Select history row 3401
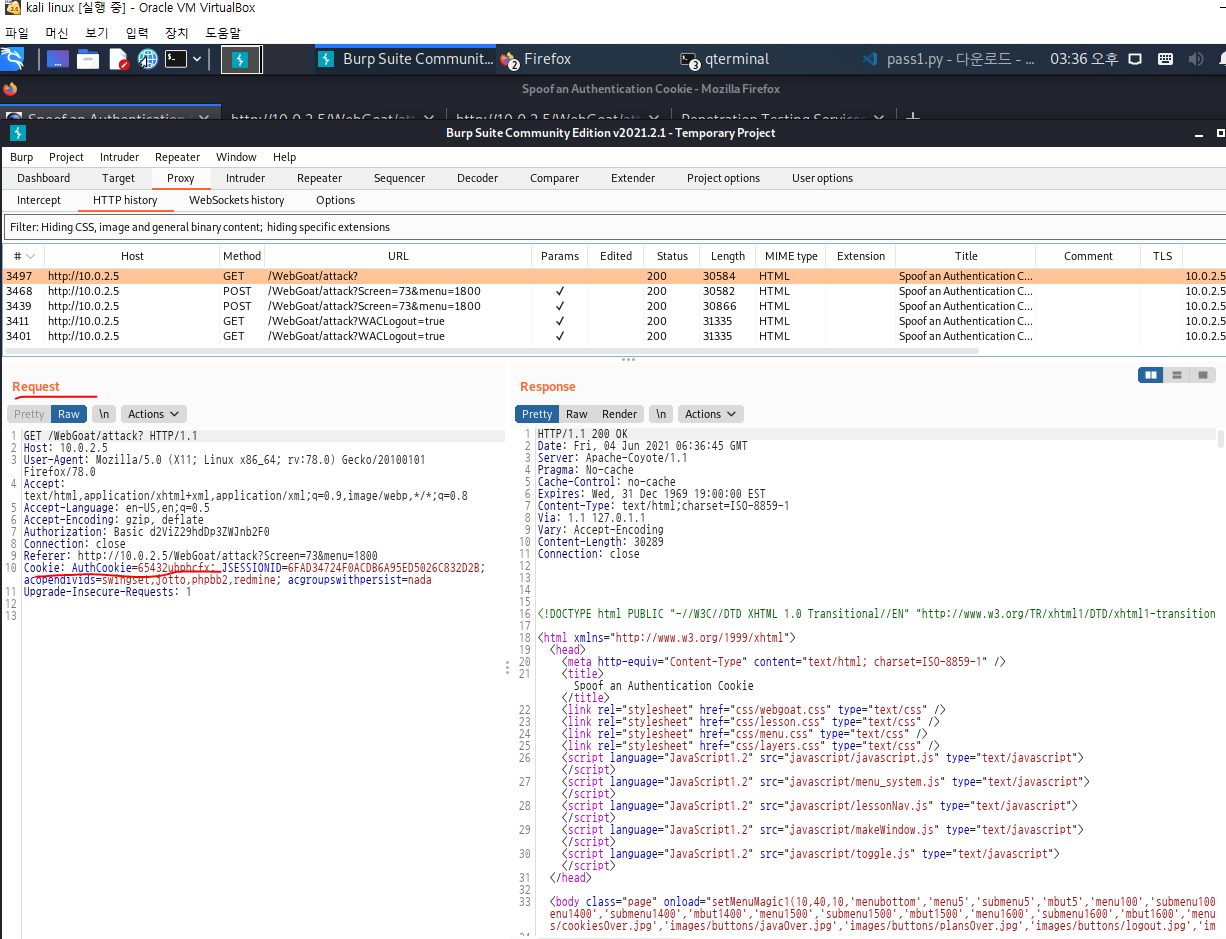1226x939 pixels. pyautogui.click(x=613, y=336)
